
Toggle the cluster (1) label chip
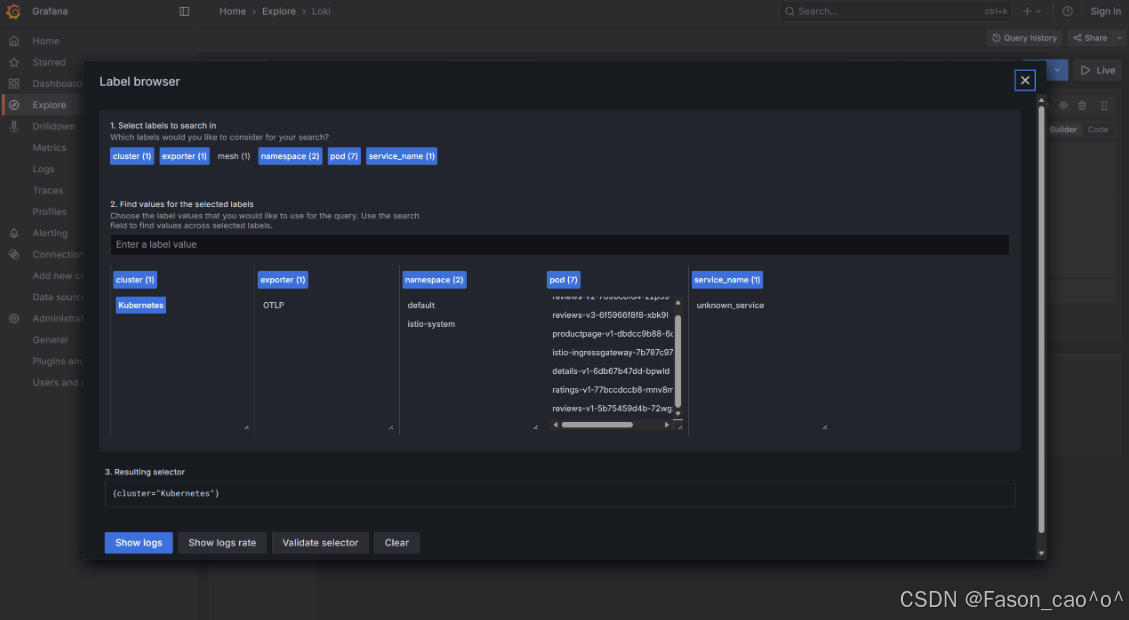(132, 156)
